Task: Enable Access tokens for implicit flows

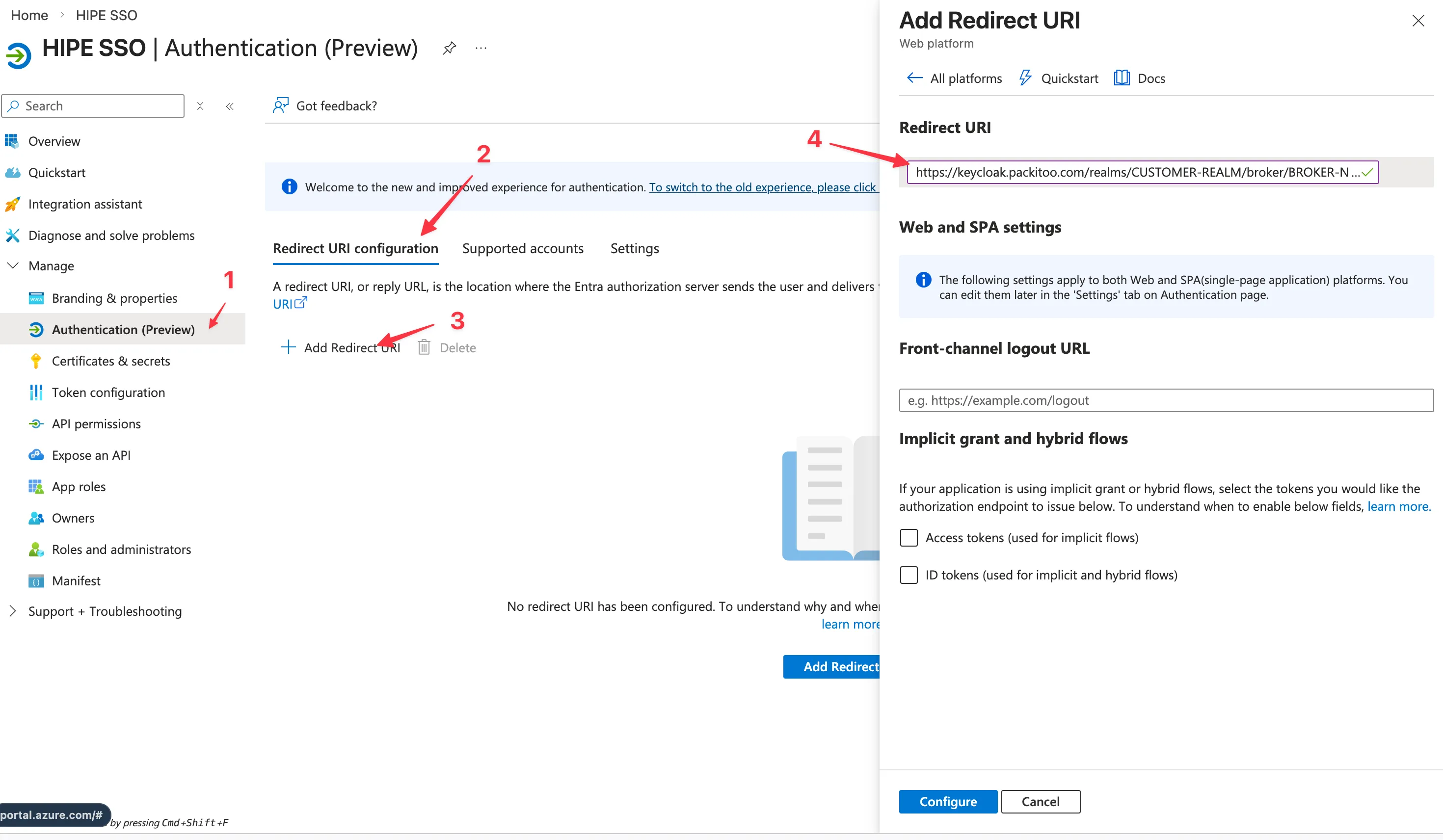Action: 909,537
